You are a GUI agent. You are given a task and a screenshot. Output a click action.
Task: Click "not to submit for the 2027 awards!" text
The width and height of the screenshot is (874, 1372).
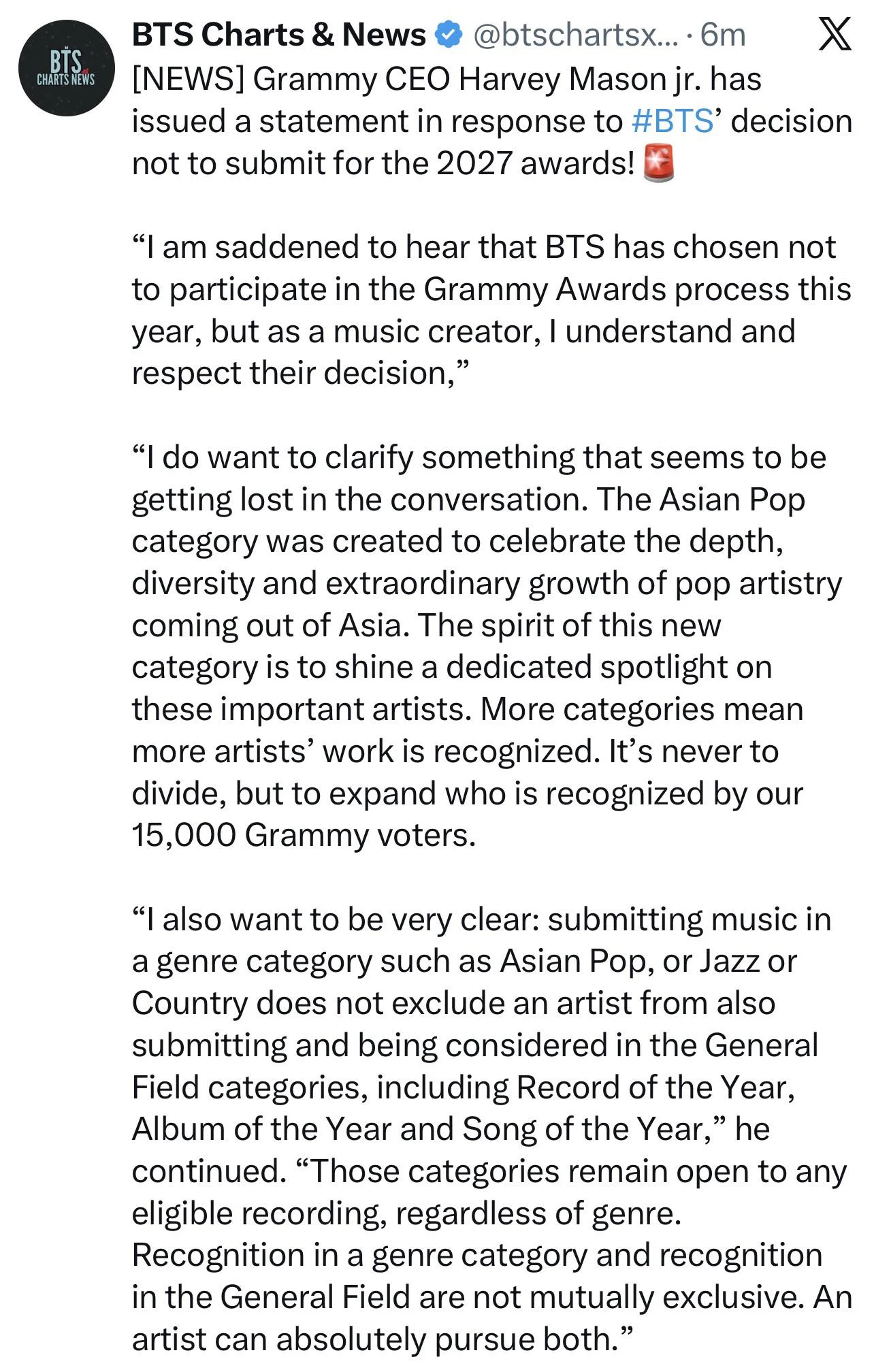pyautogui.click(x=383, y=163)
